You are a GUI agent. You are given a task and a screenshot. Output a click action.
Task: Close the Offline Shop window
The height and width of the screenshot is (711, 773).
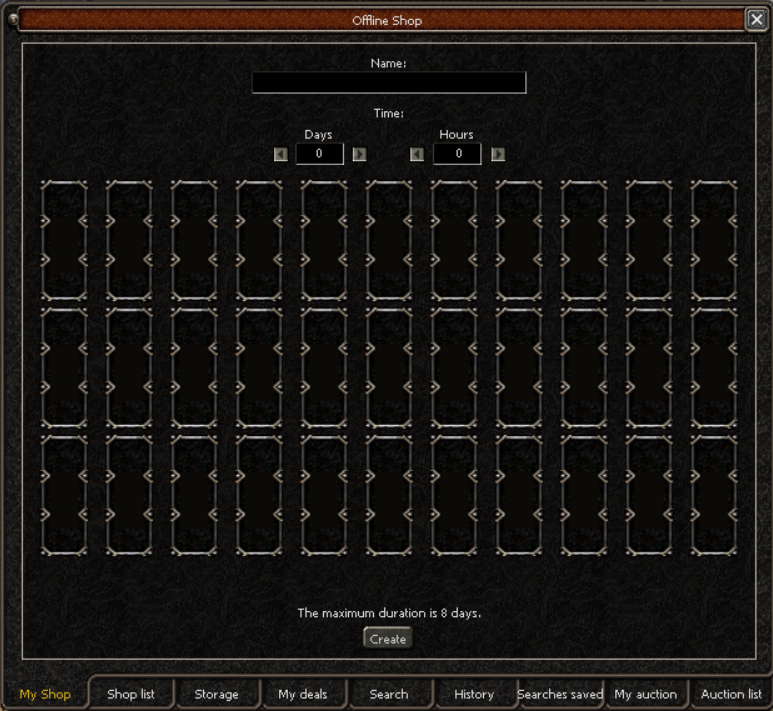tap(756, 19)
